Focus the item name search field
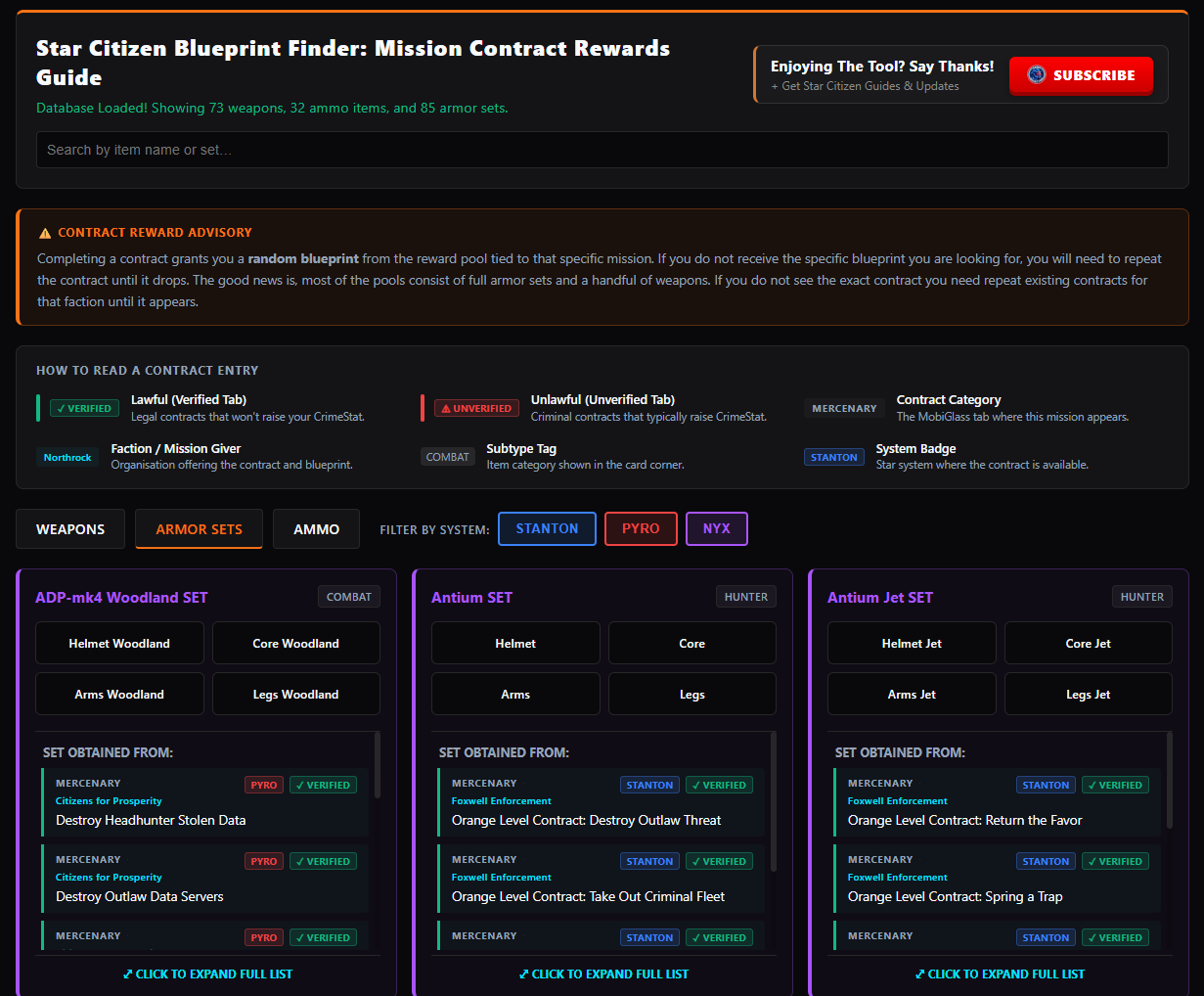 tap(602, 150)
